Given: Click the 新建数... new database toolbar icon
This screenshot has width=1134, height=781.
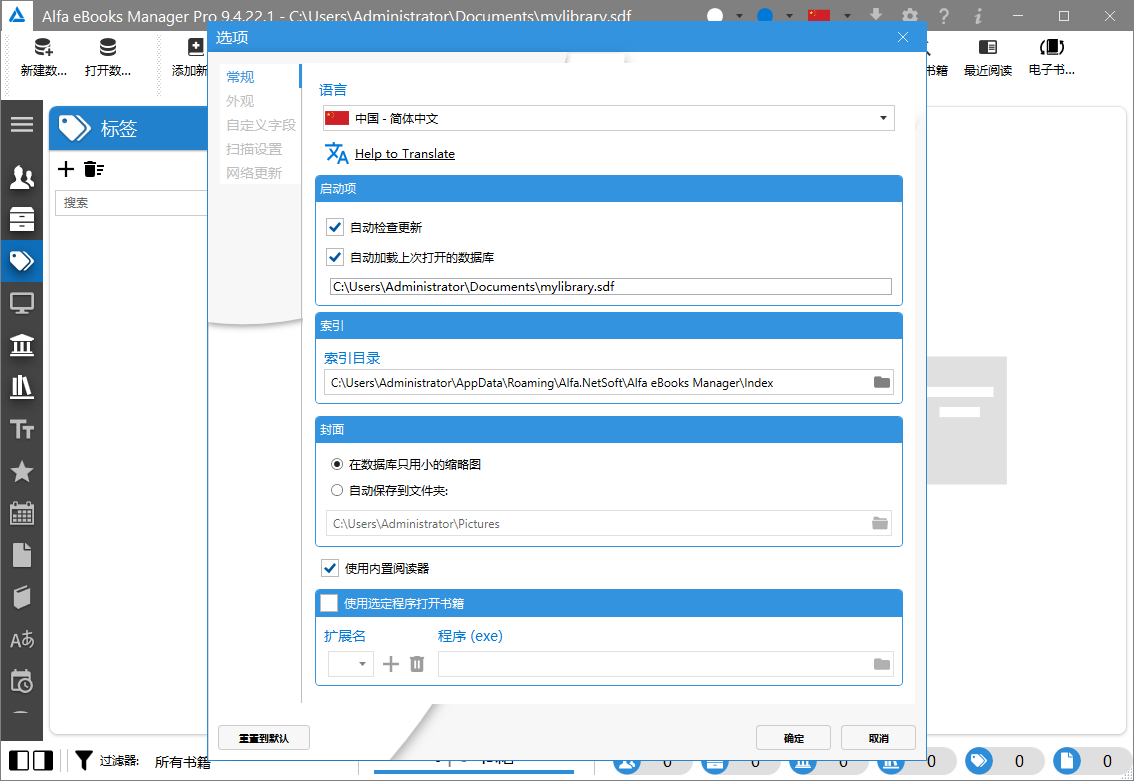Looking at the screenshot, I should coord(43,58).
